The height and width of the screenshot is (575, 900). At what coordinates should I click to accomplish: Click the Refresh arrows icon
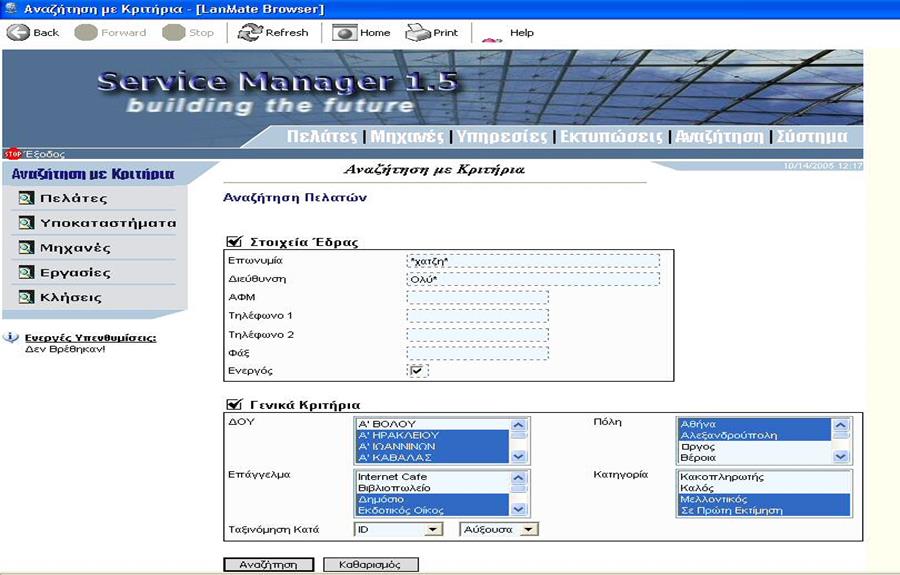(x=250, y=33)
